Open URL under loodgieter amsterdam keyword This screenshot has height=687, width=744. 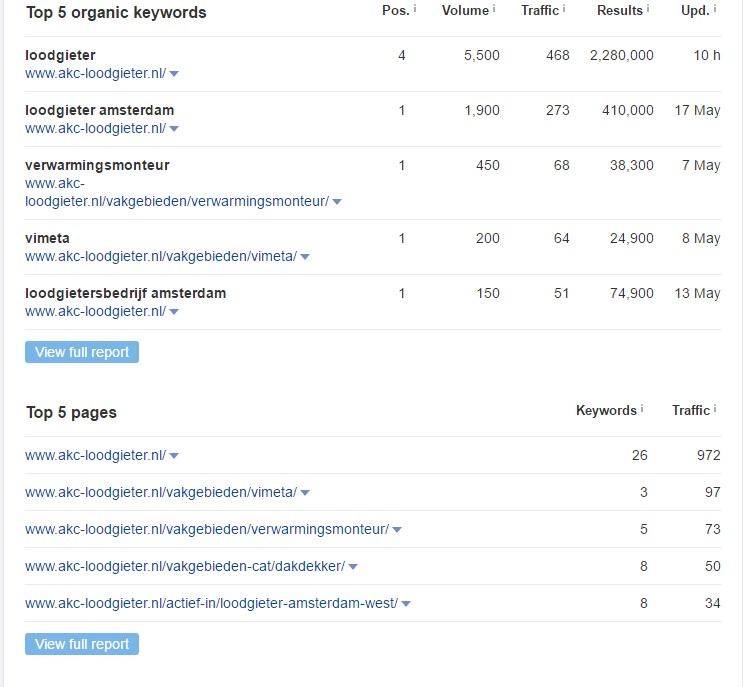click(x=95, y=128)
